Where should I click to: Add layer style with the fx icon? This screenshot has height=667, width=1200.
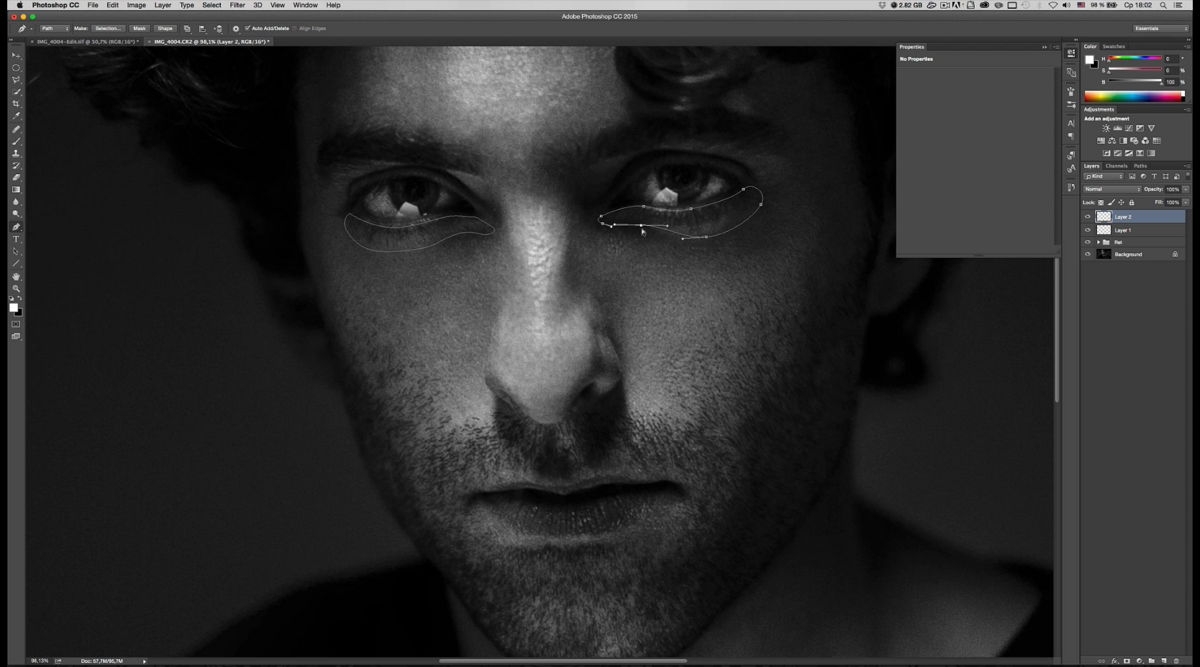coord(1115,661)
